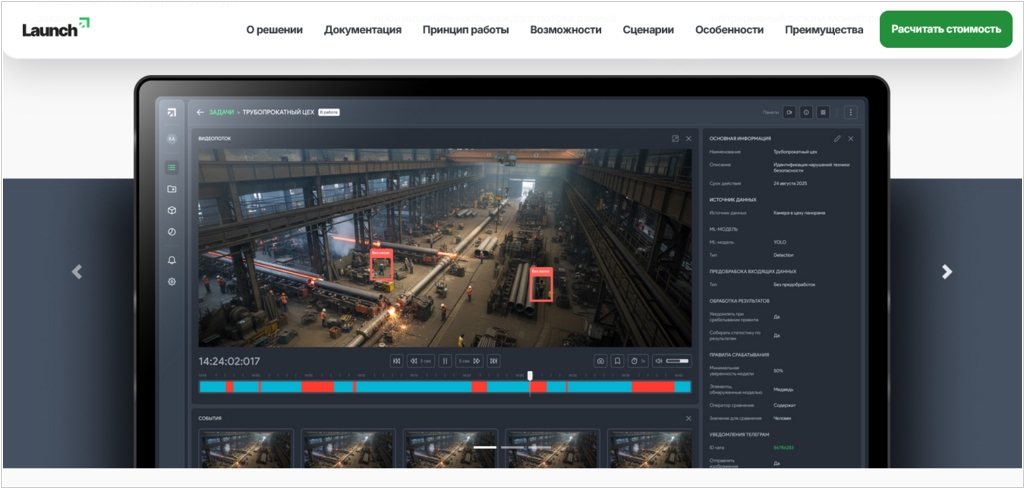Follow the Задачи breadcrumb link
Viewport: 1024px width, 488px height.
[221, 112]
